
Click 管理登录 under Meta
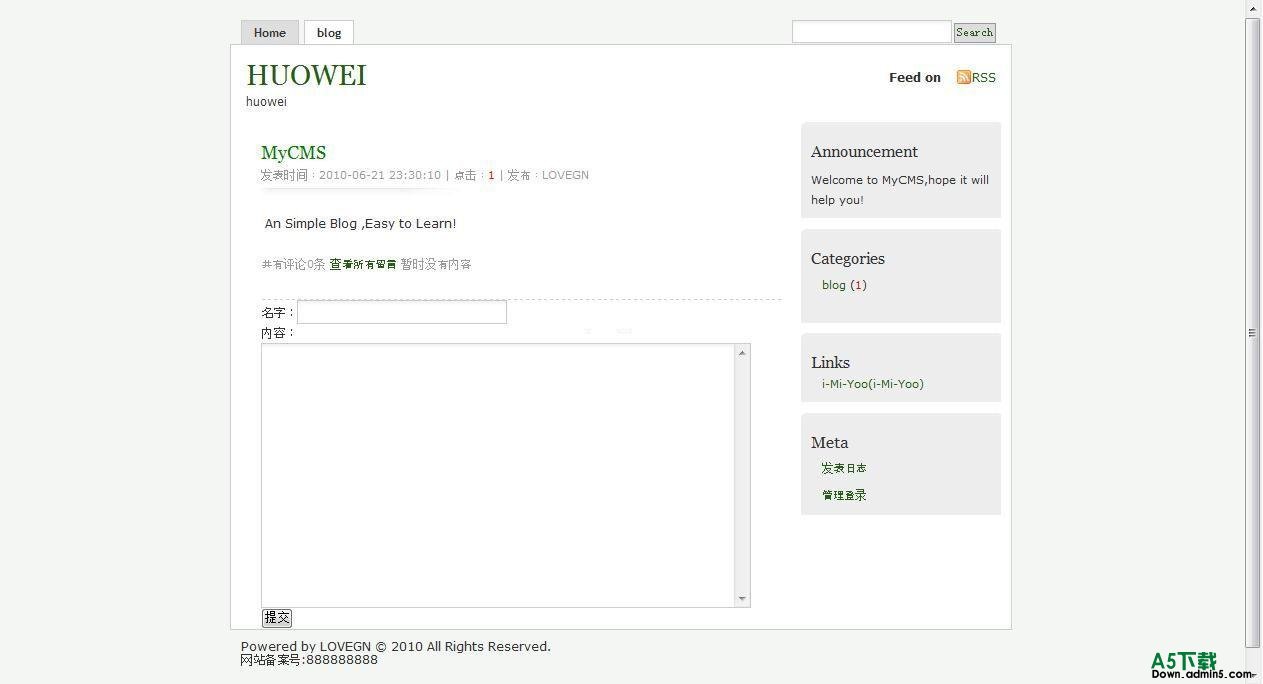[x=844, y=495]
